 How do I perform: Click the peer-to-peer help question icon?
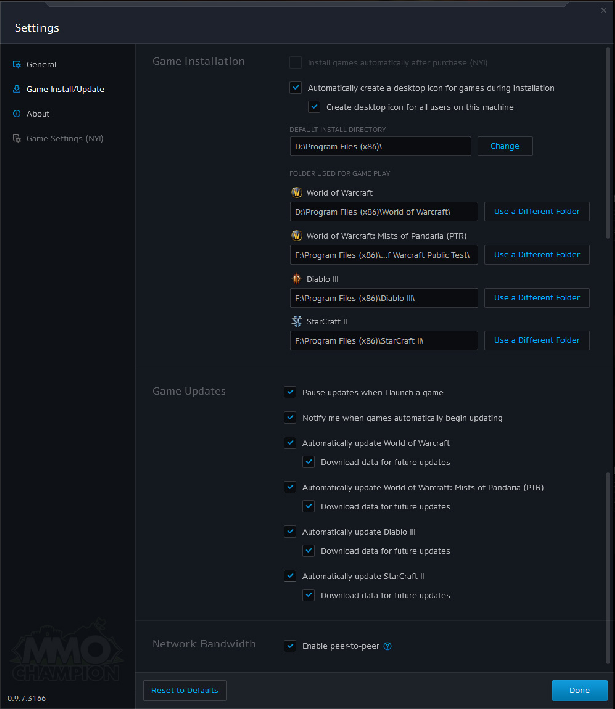coord(388,646)
